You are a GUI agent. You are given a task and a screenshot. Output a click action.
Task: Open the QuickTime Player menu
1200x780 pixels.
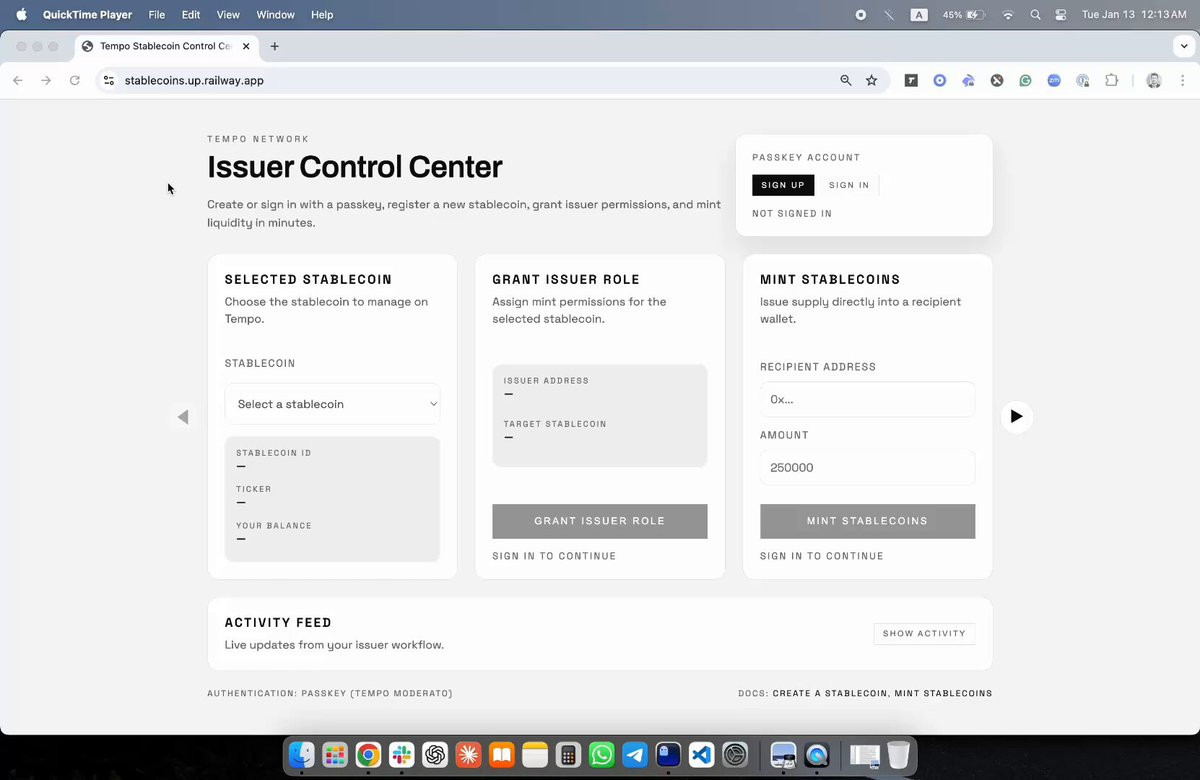(x=88, y=15)
